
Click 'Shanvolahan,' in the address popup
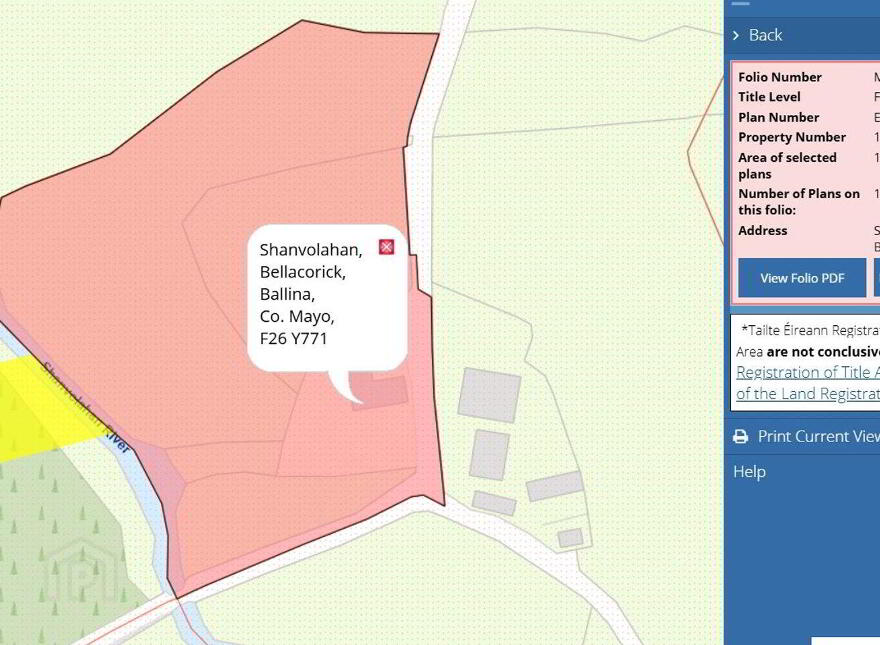click(311, 250)
